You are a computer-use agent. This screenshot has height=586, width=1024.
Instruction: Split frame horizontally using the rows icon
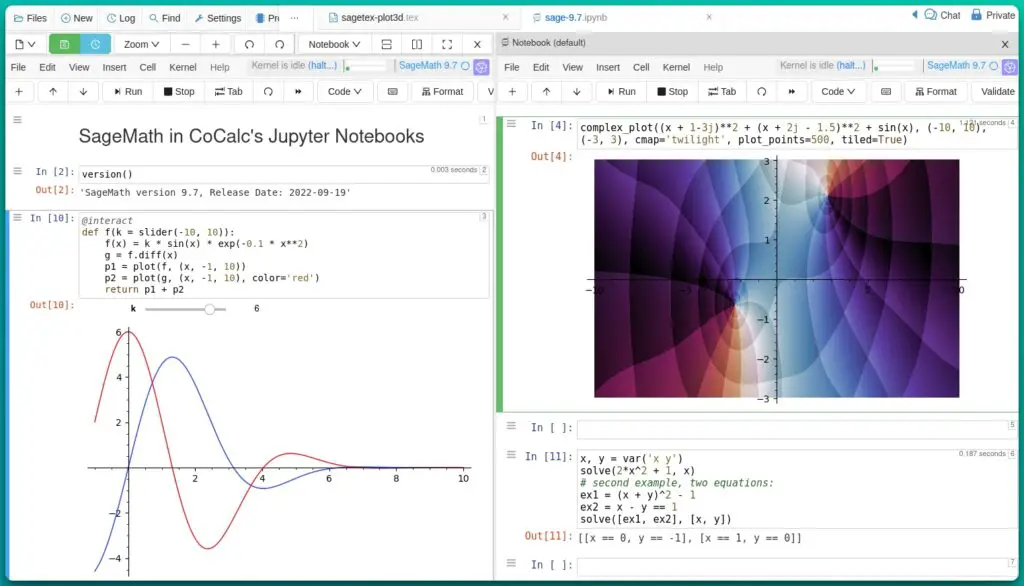tap(386, 44)
